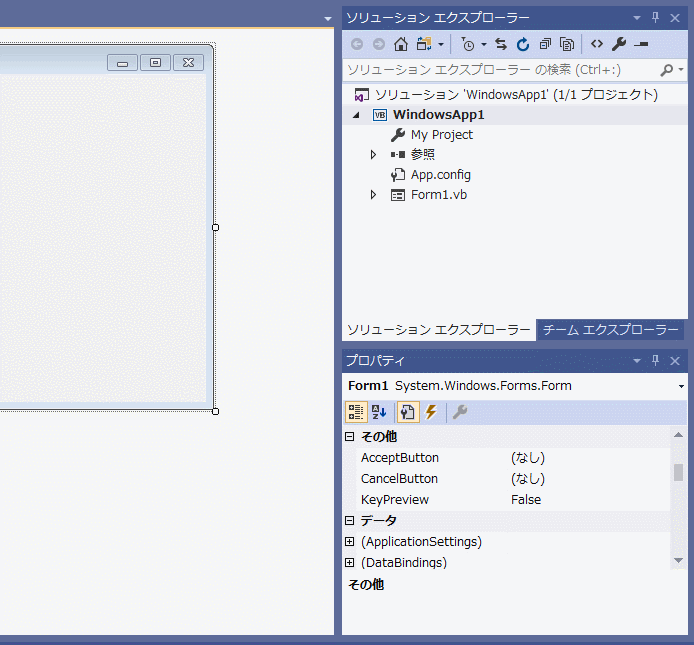Select App.config in Solution Explorer

tap(440, 175)
